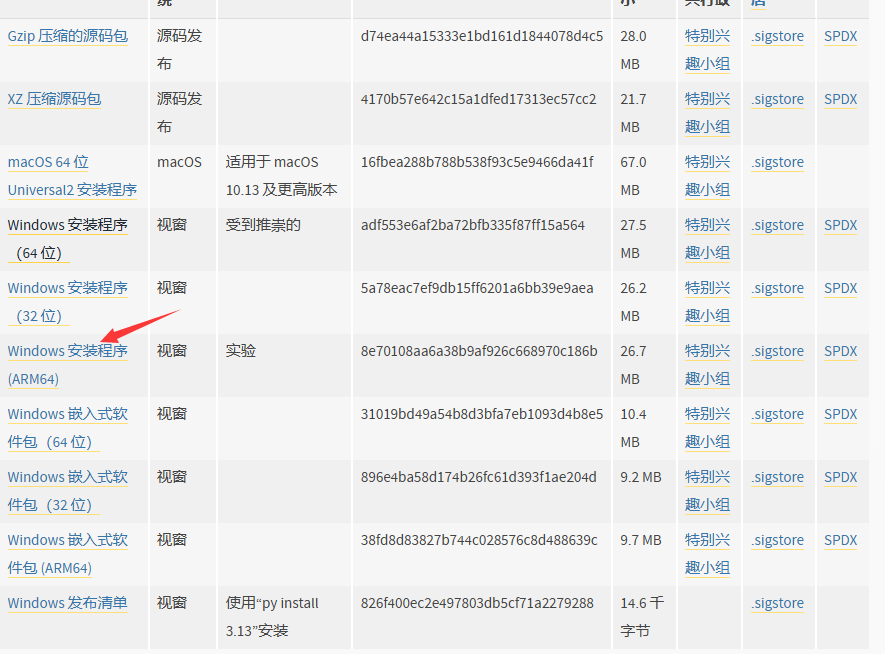Open SPDX link for Gzip source package
The image size is (885, 654).
point(840,36)
